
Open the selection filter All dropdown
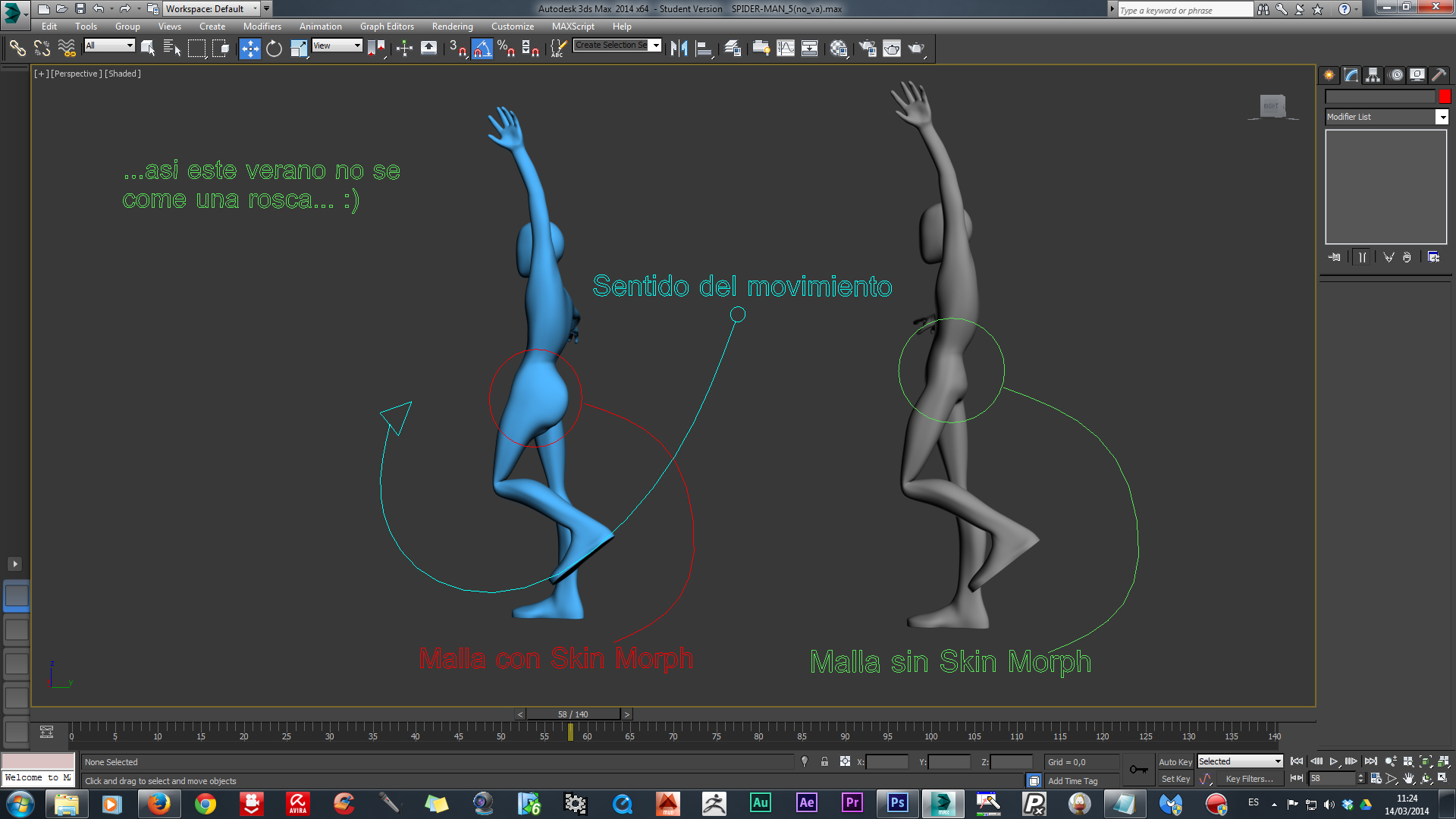click(x=110, y=45)
